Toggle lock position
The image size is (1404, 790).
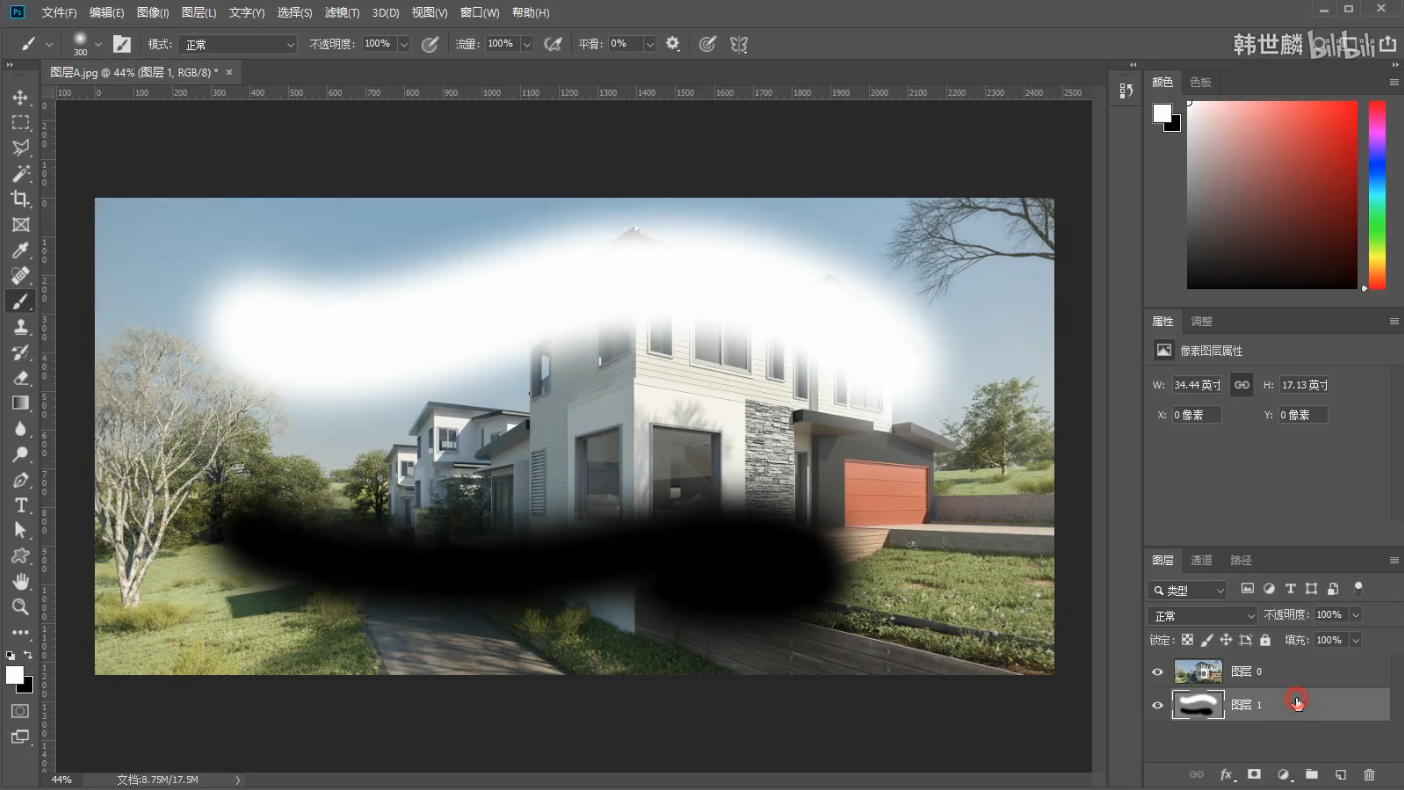[x=1226, y=640]
